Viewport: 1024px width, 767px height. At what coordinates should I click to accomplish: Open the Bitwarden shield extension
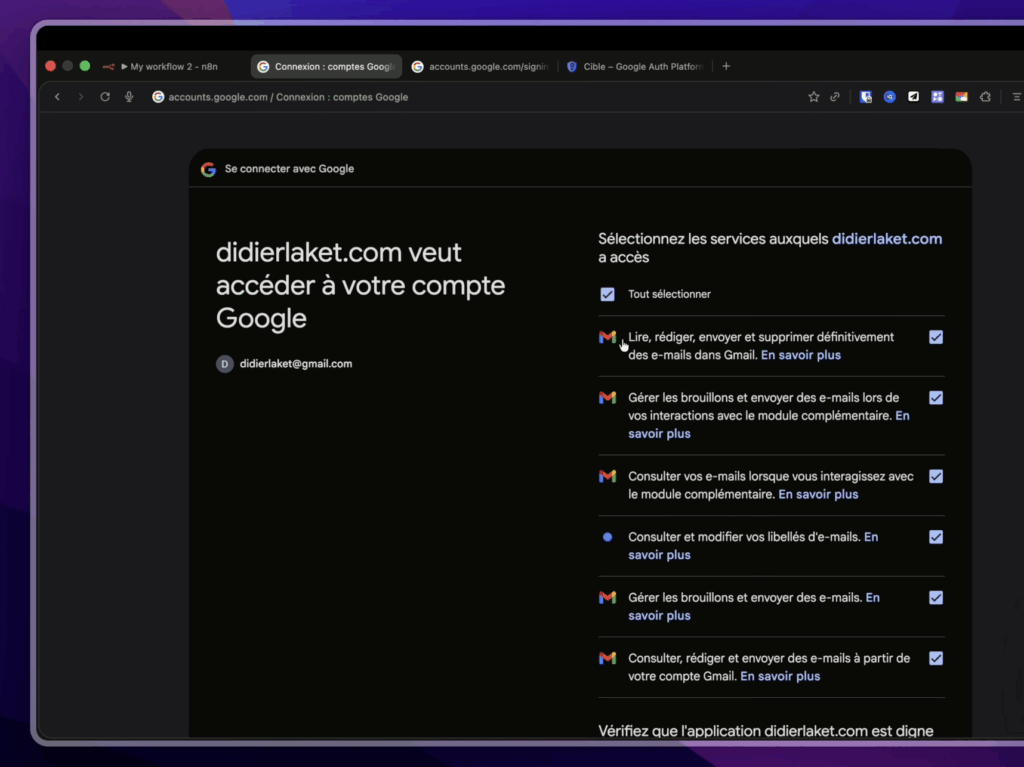(866, 97)
